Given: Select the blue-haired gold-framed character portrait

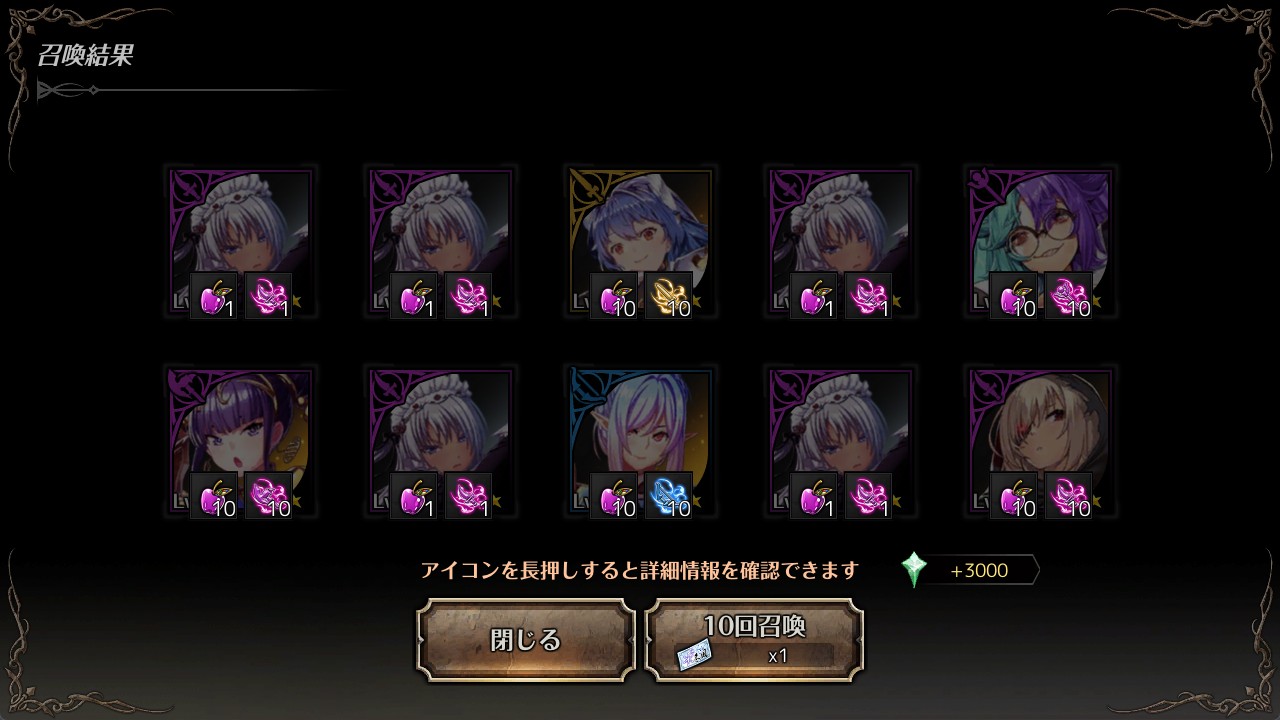Looking at the screenshot, I should [640, 242].
